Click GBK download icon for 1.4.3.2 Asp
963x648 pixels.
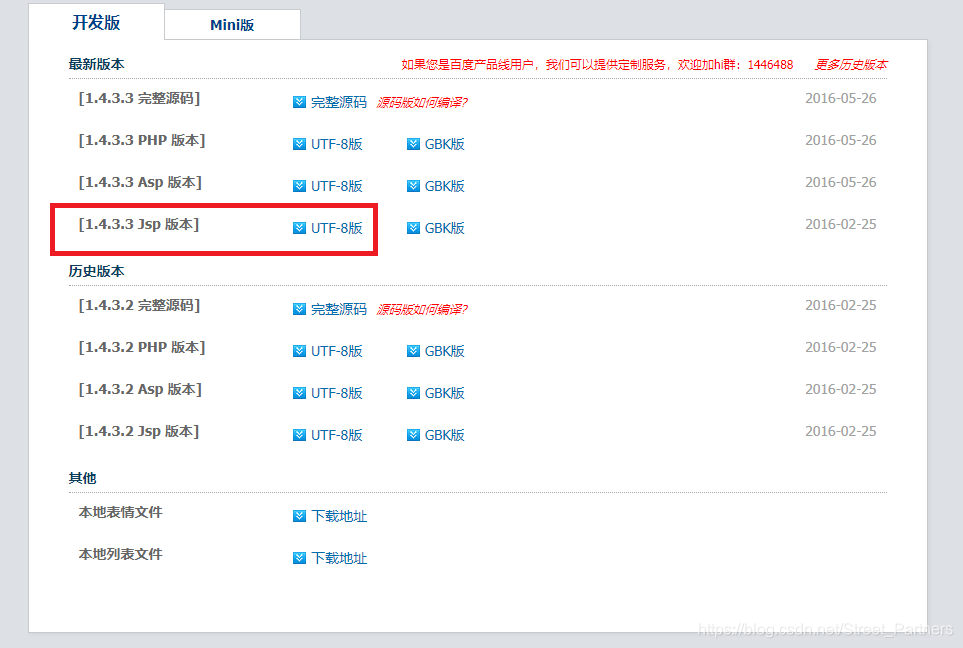click(413, 392)
